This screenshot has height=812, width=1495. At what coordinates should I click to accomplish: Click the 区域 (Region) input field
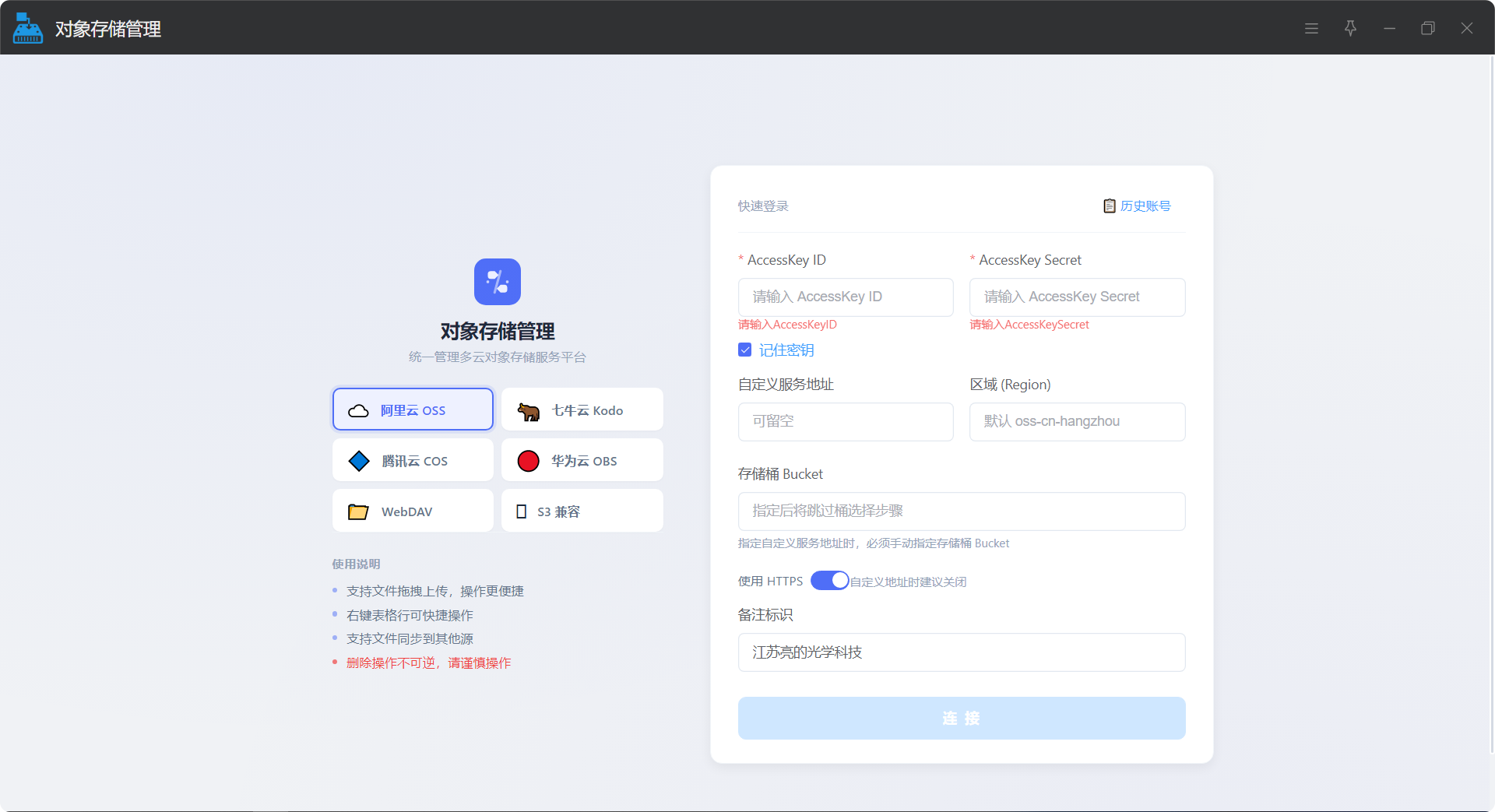[1078, 422]
